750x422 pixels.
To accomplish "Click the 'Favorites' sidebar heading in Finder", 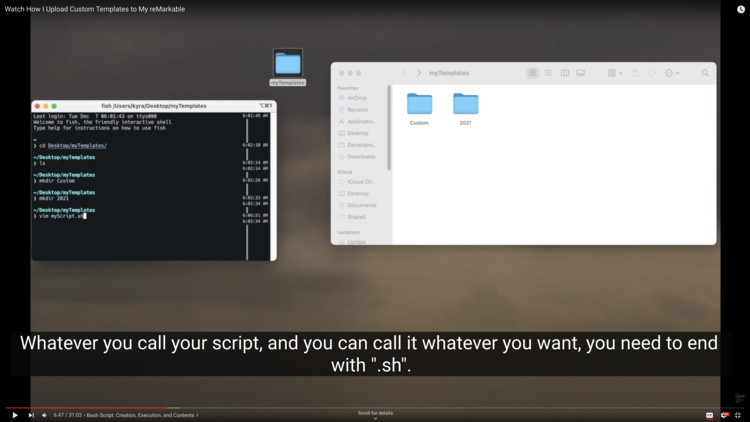I will pyautogui.click(x=348, y=88).
